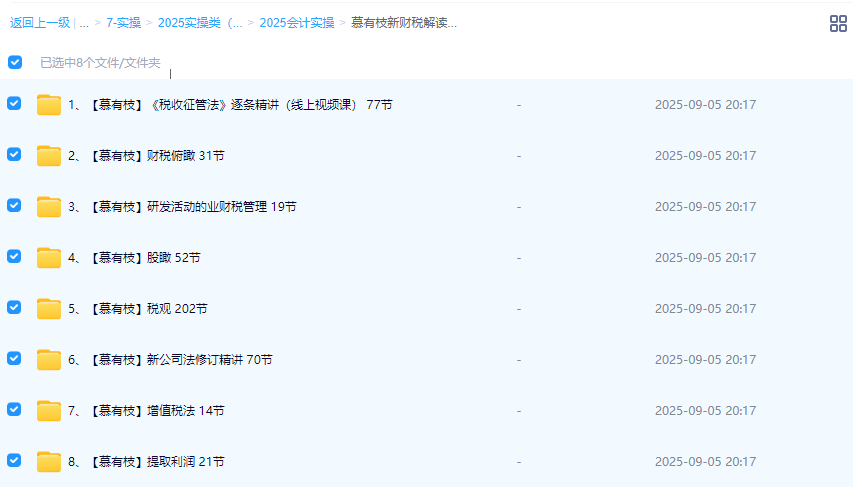Navigate to 2025实操类 breadcrumb
Image resolution: width=862 pixels, height=496 pixels.
pyautogui.click(x=200, y=23)
